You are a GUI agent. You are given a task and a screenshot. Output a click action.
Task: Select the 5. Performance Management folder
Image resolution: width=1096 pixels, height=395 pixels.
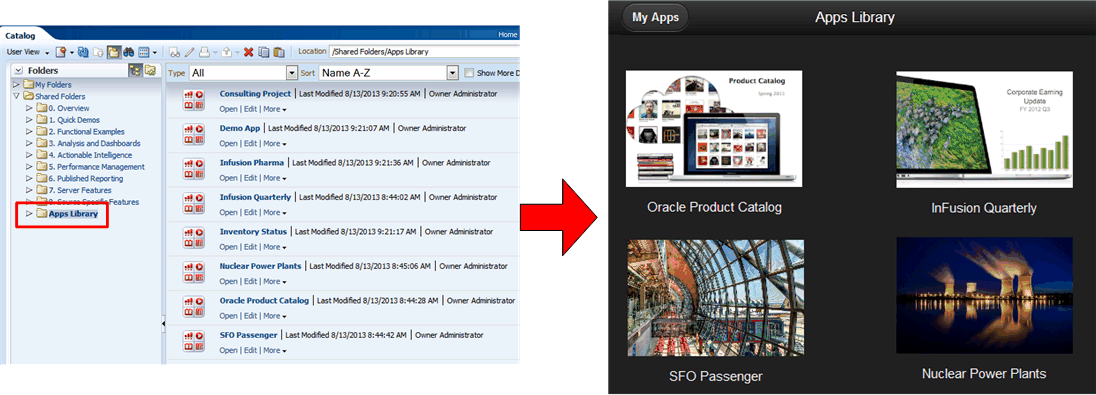pos(96,167)
